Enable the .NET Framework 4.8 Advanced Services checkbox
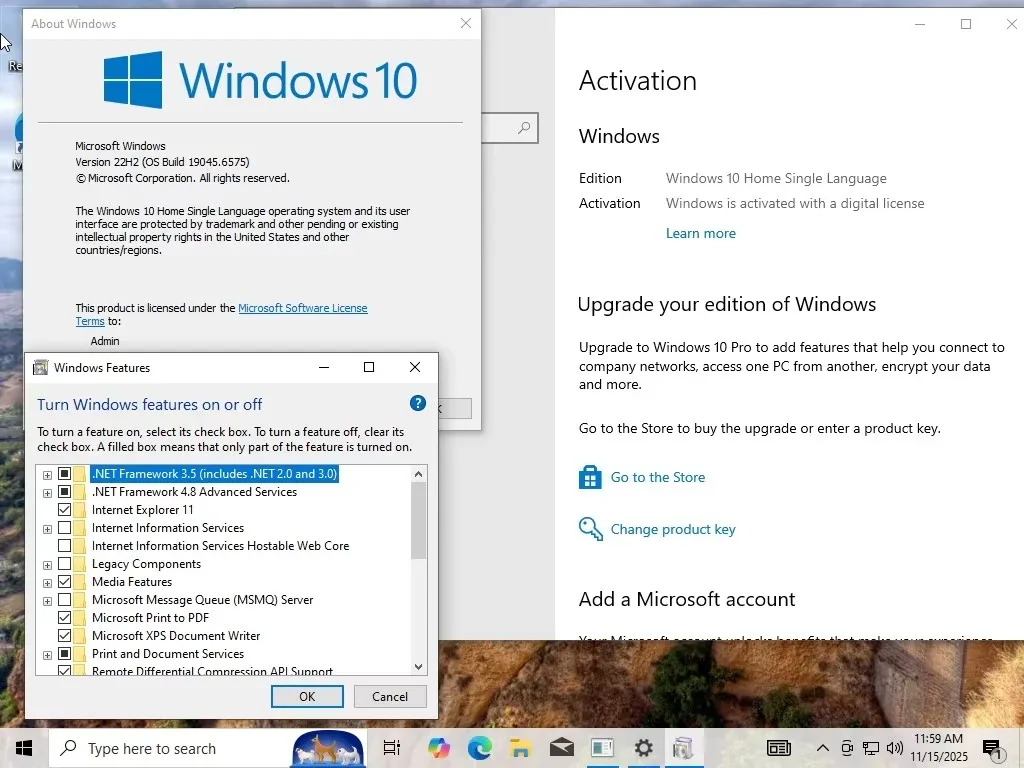Screen dimensions: 1024x768 pyautogui.click(x=64, y=491)
